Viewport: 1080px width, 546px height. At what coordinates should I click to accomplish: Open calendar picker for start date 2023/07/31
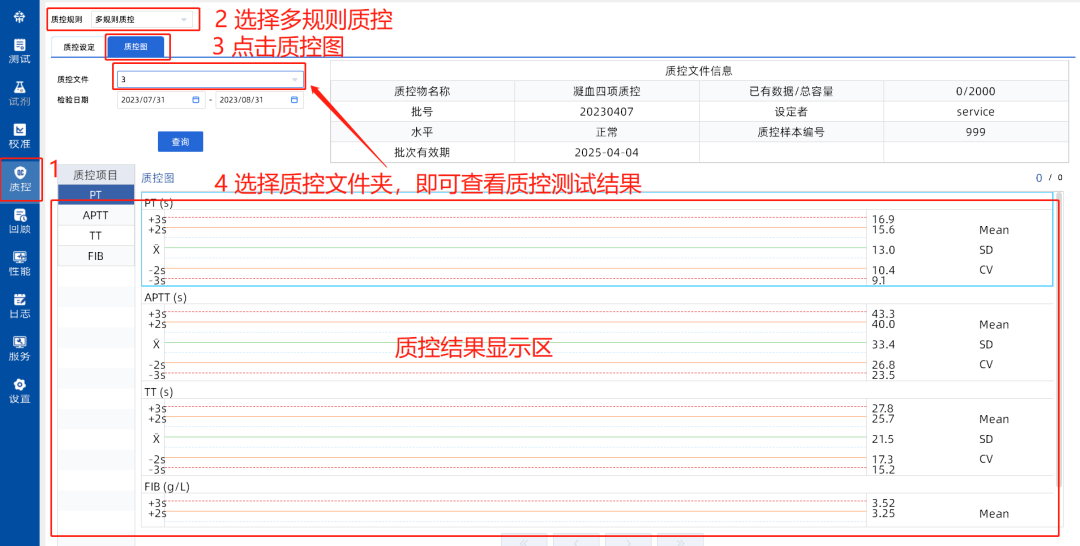[196, 100]
